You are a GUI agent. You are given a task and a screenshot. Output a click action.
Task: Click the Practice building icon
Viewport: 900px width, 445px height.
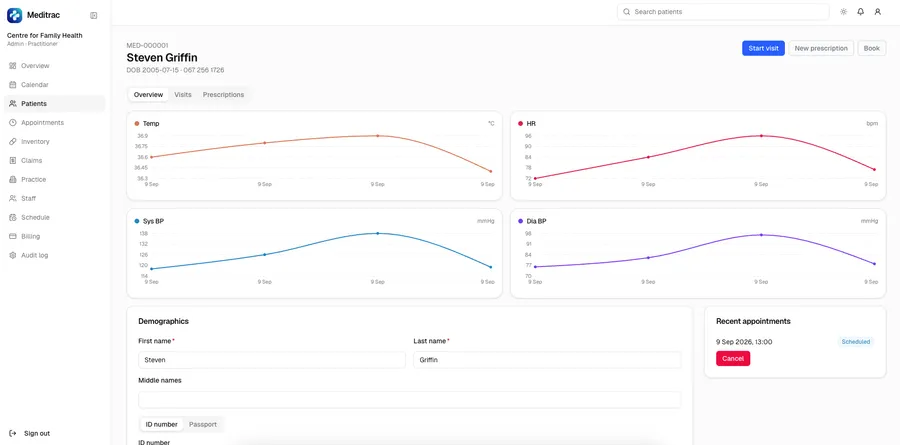13,180
